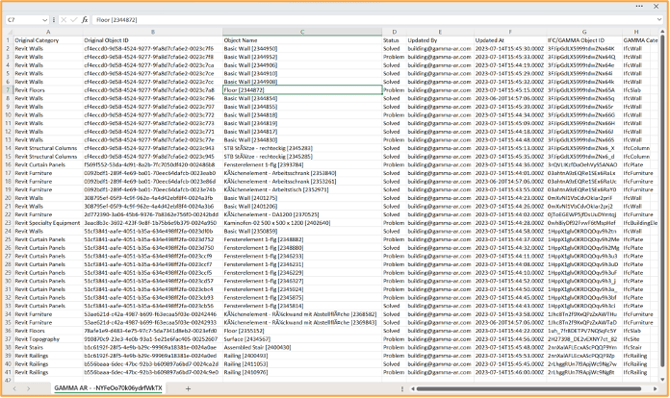Click the three-dot splitter beside the horizontal scrollbar
This screenshot has height=398, width=670.
(x=402, y=389)
